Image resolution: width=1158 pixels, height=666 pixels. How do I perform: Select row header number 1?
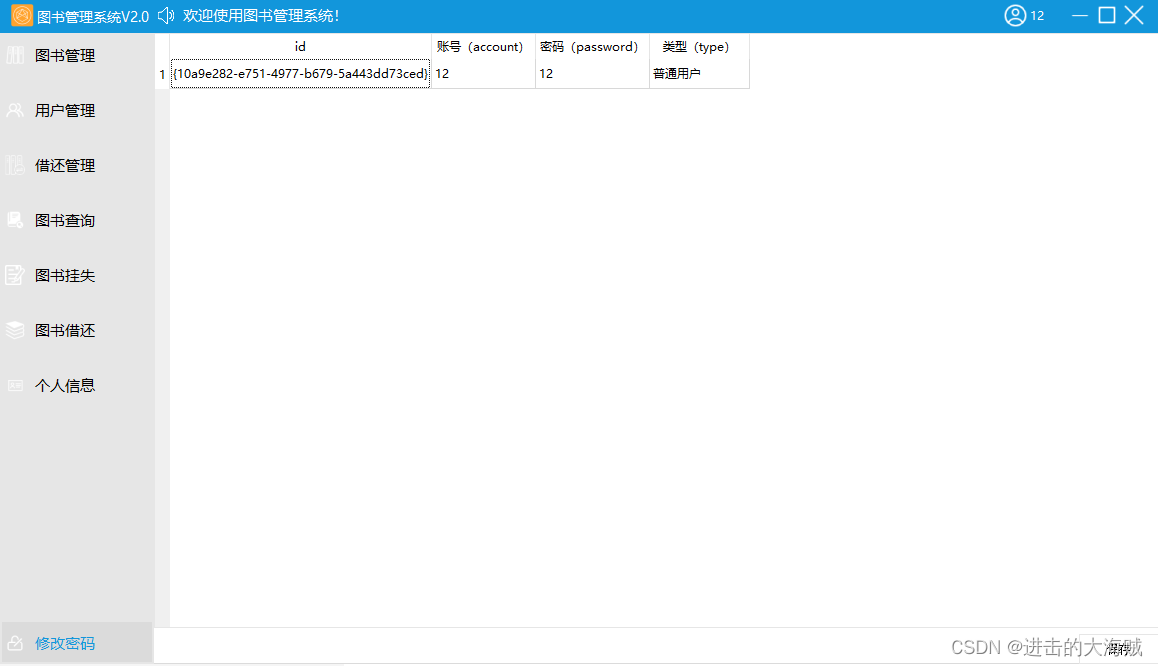pyautogui.click(x=162, y=74)
